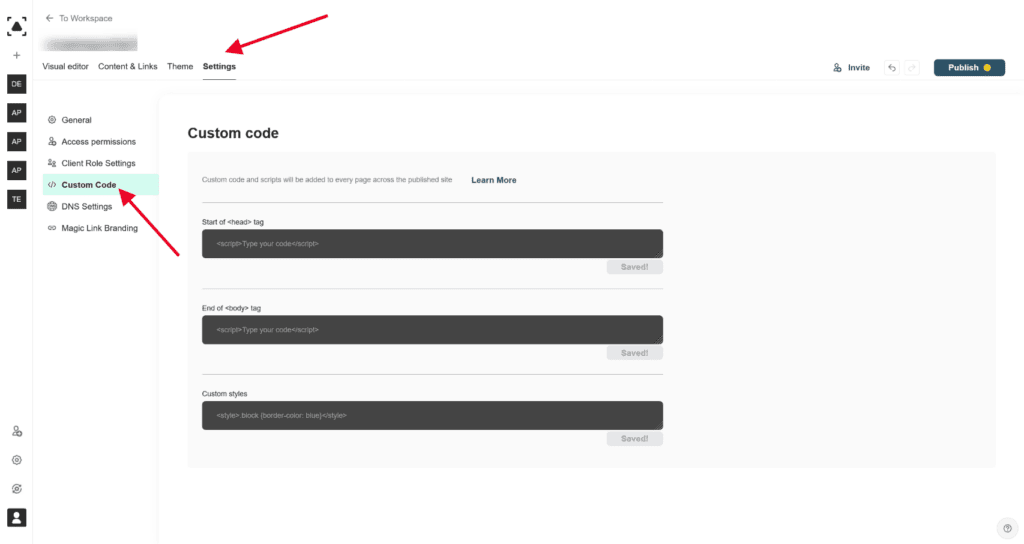Click the General settings gear icon
This screenshot has height=544, width=1024.
52,120
